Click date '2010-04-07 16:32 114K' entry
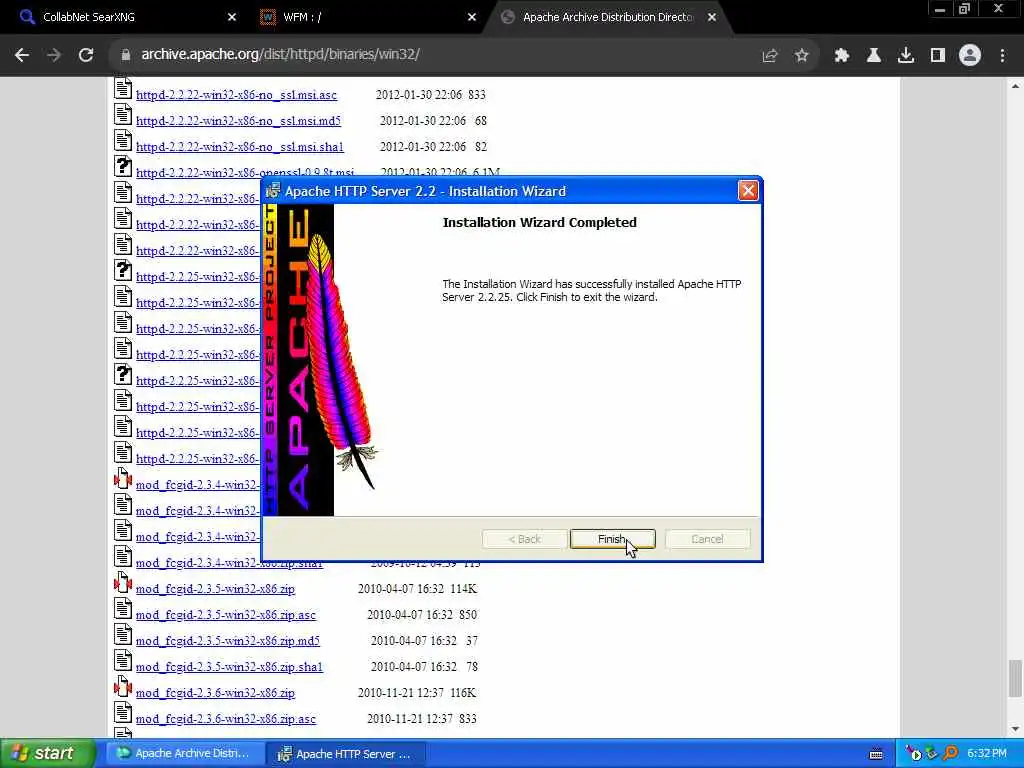Image resolution: width=1024 pixels, height=768 pixels. (x=417, y=588)
